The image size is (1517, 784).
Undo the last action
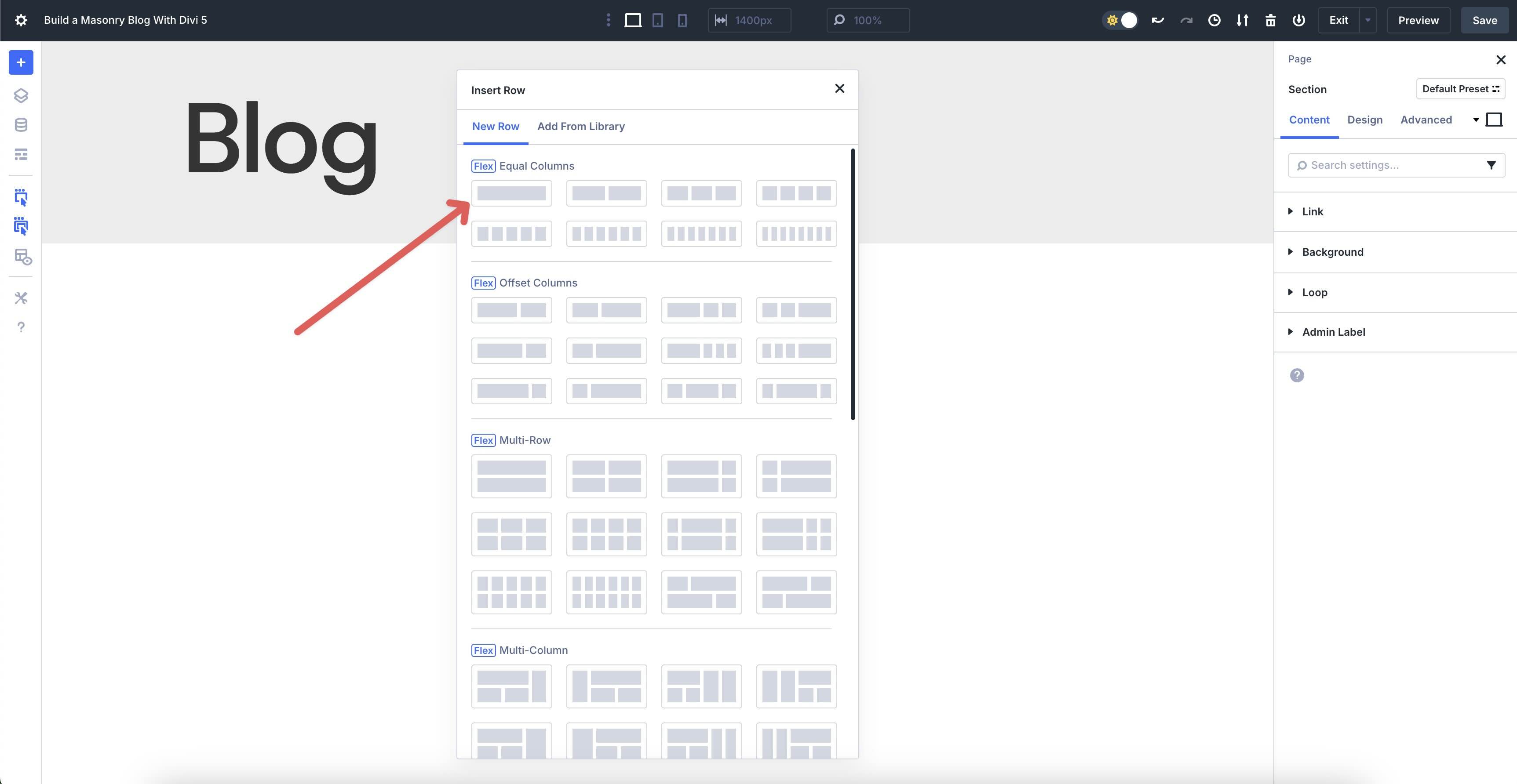1157,19
